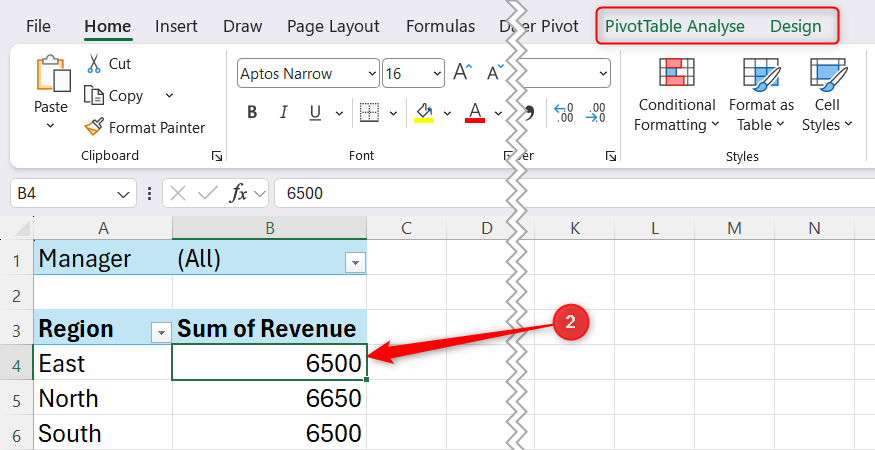Open font colour dropdown arrow
Screen dimensions: 875x450
(x=498, y=113)
